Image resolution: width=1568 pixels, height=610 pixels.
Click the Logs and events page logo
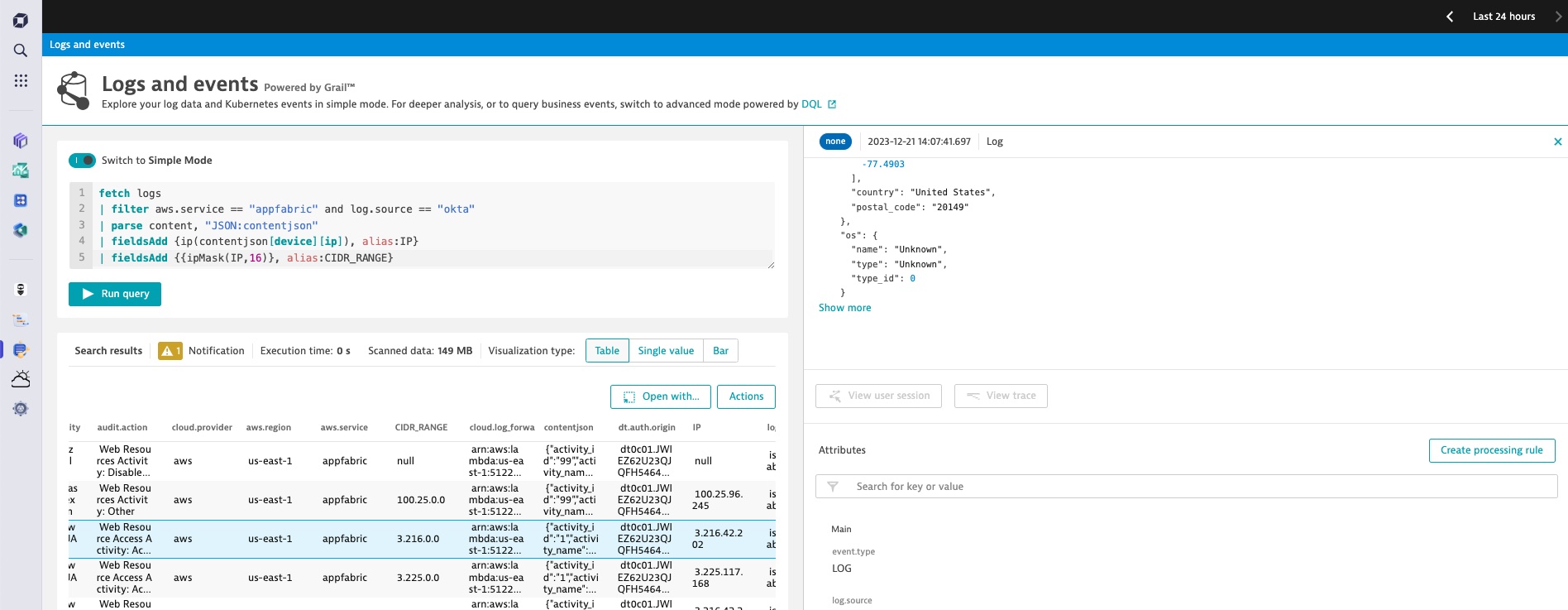[74, 90]
